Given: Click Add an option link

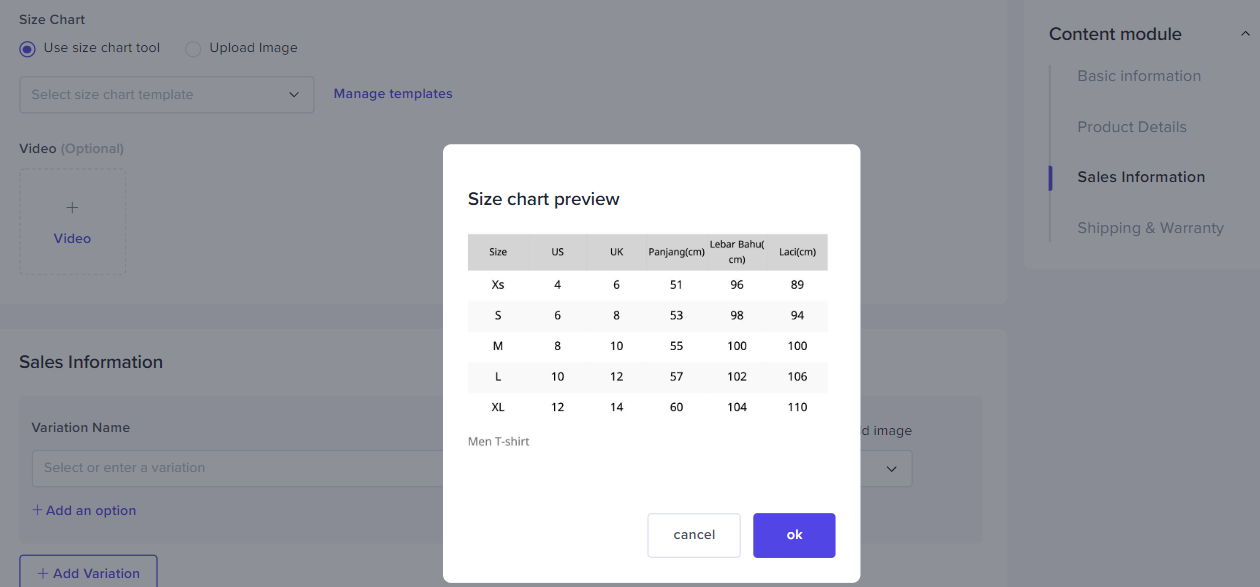Looking at the screenshot, I should 84,511.
